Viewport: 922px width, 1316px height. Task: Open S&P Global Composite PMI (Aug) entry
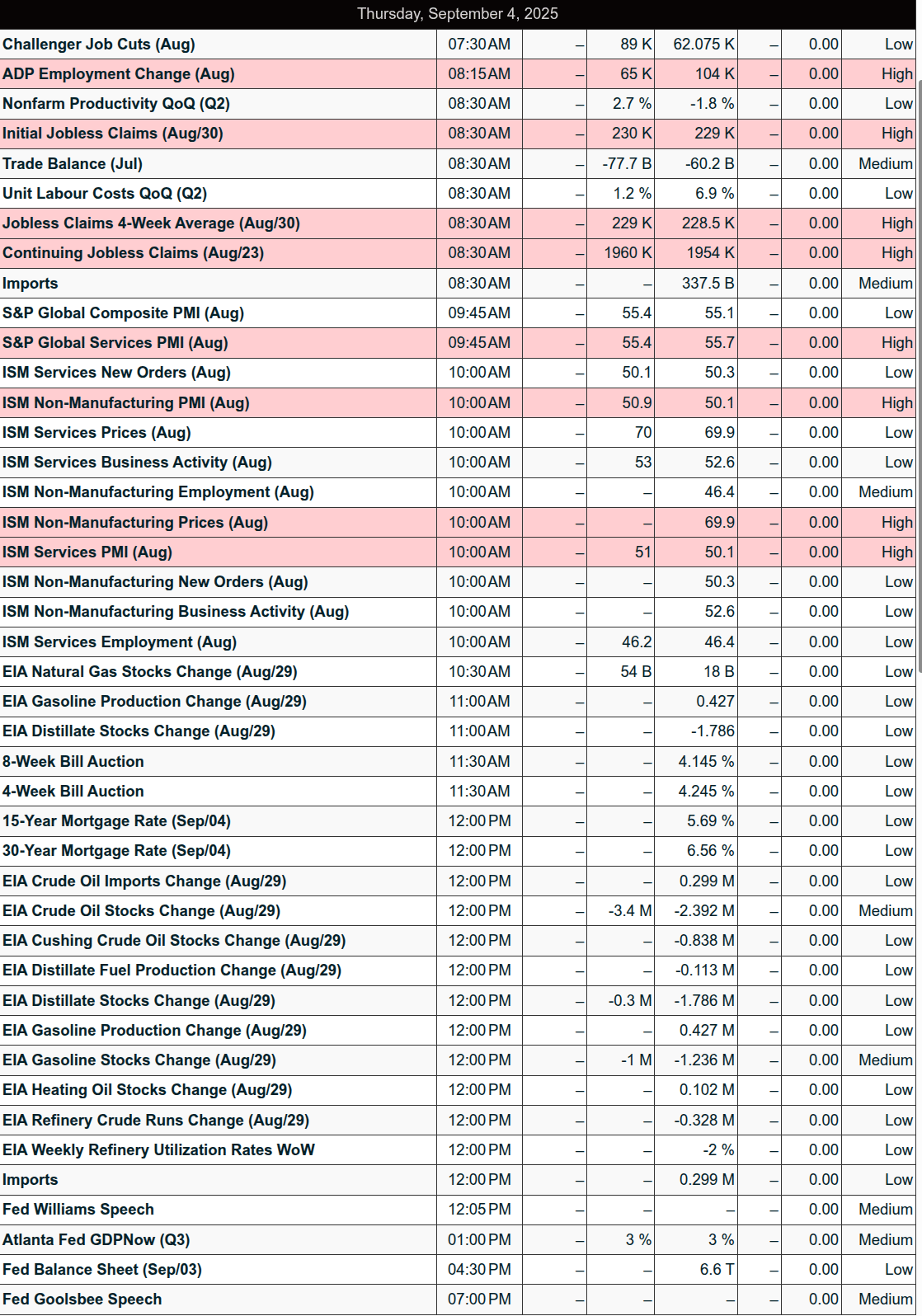(124, 313)
